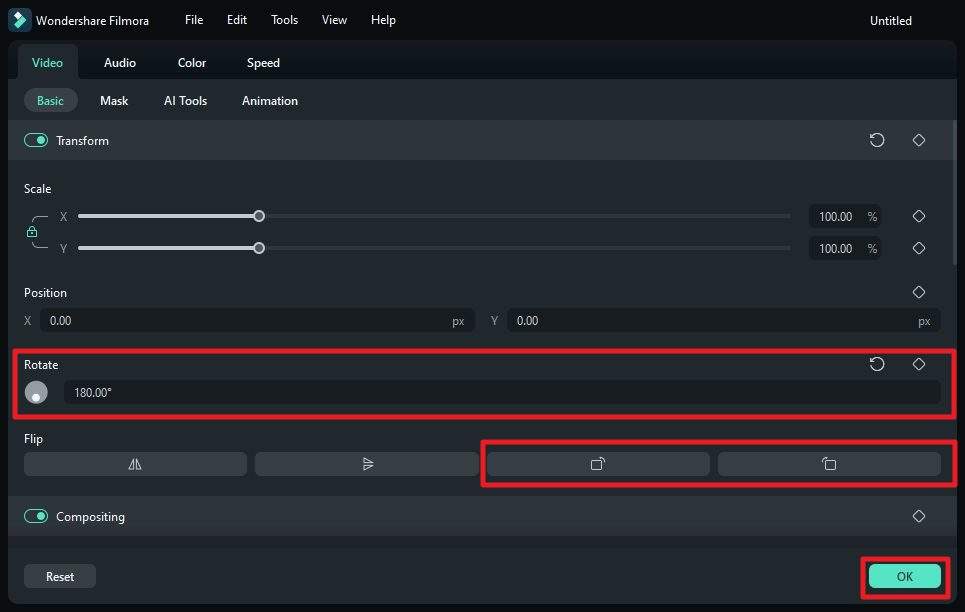Click the Scale Y slider handle
Image resolution: width=965 pixels, height=612 pixels.
point(259,248)
